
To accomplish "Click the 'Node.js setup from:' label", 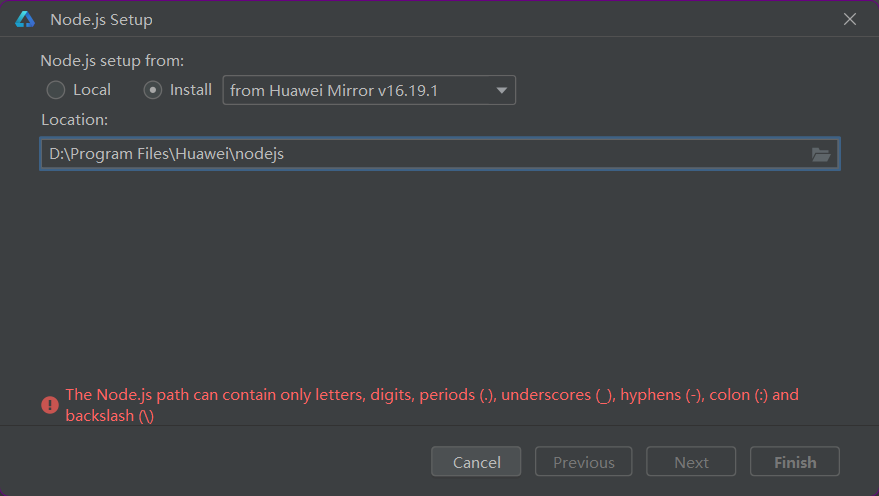I will coord(112,61).
